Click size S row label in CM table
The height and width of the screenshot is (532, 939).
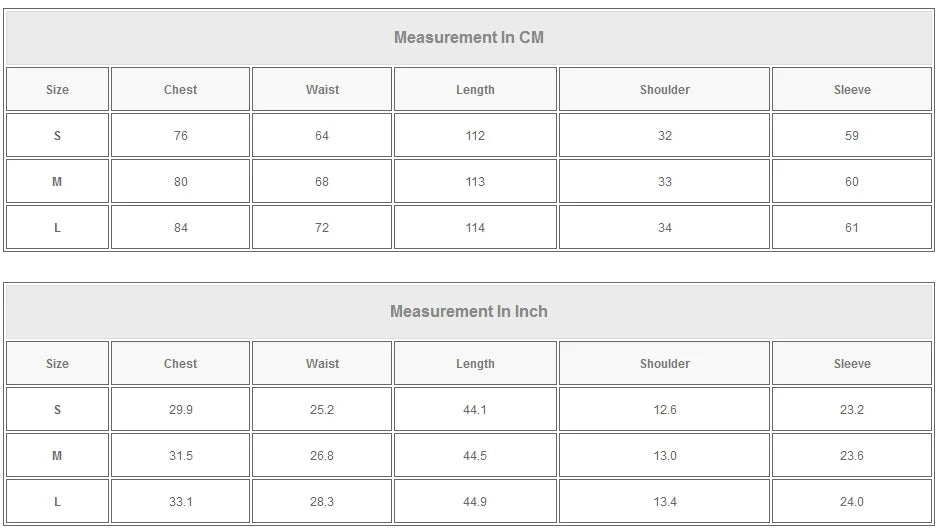point(57,136)
